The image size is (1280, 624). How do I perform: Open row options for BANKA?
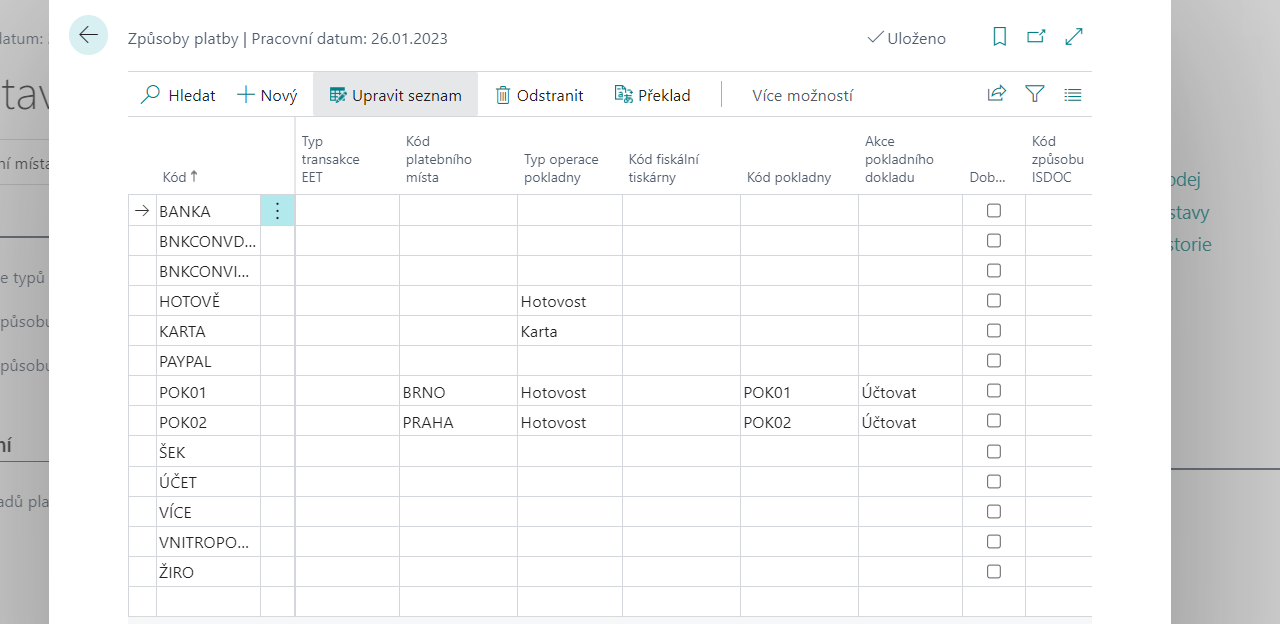[278, 211]
